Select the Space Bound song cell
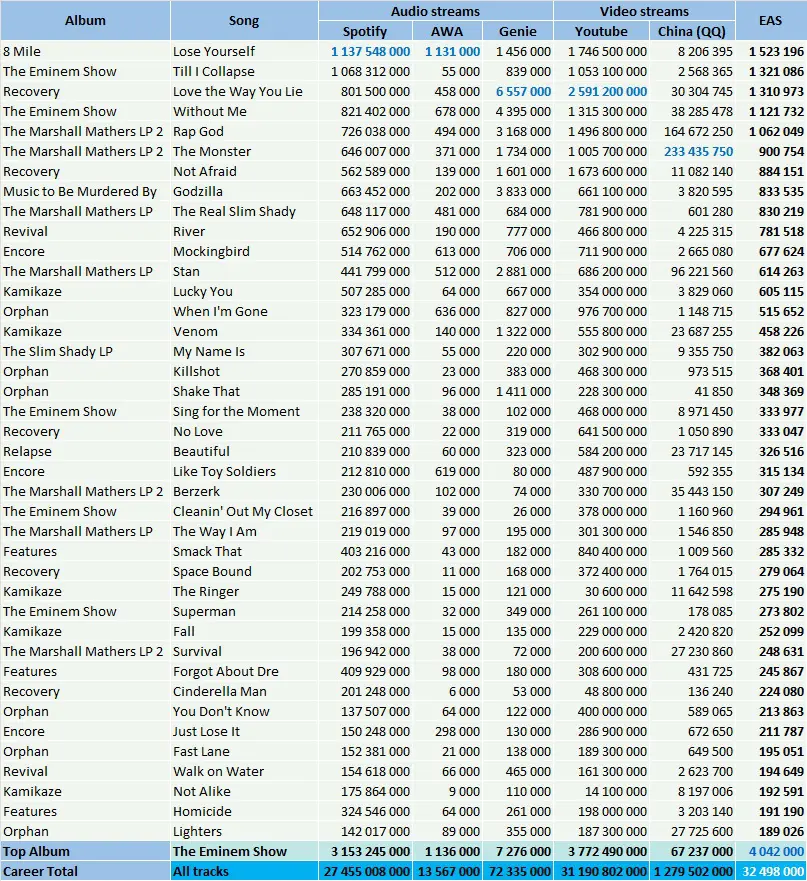 click(x=244, y=571)
